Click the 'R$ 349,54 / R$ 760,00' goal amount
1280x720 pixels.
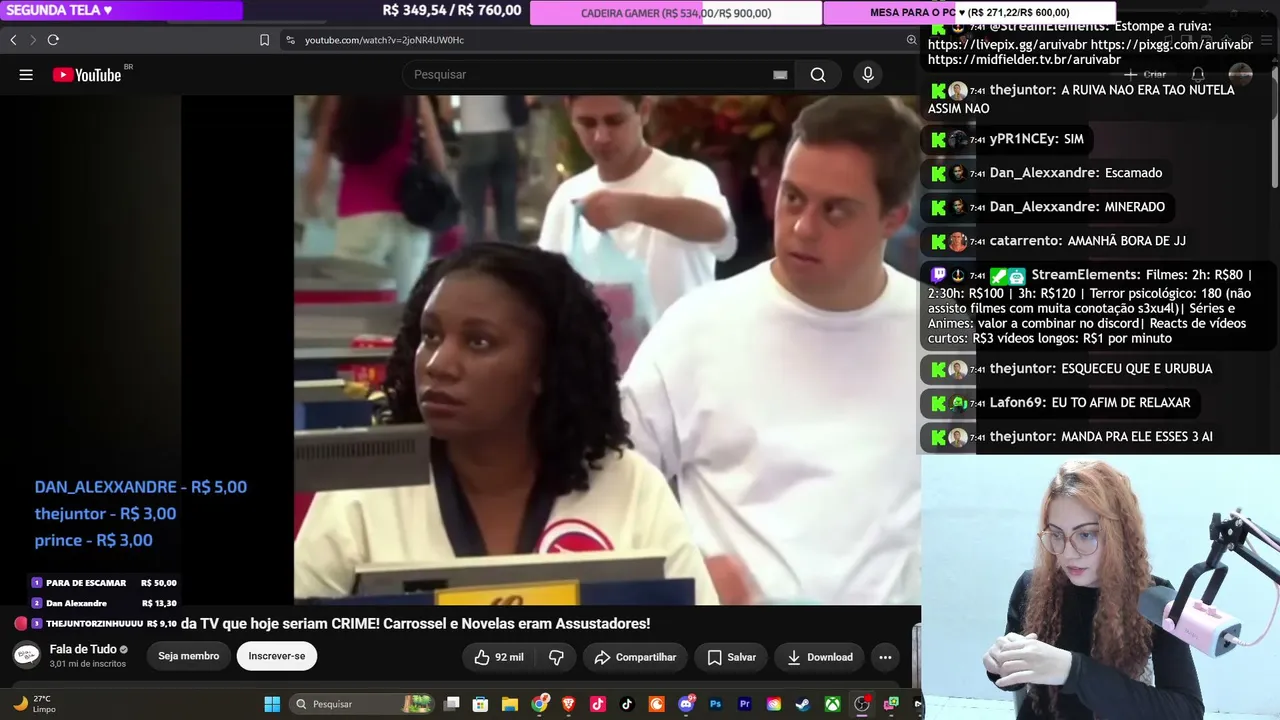pyautogui.click(x=452, y=10)
